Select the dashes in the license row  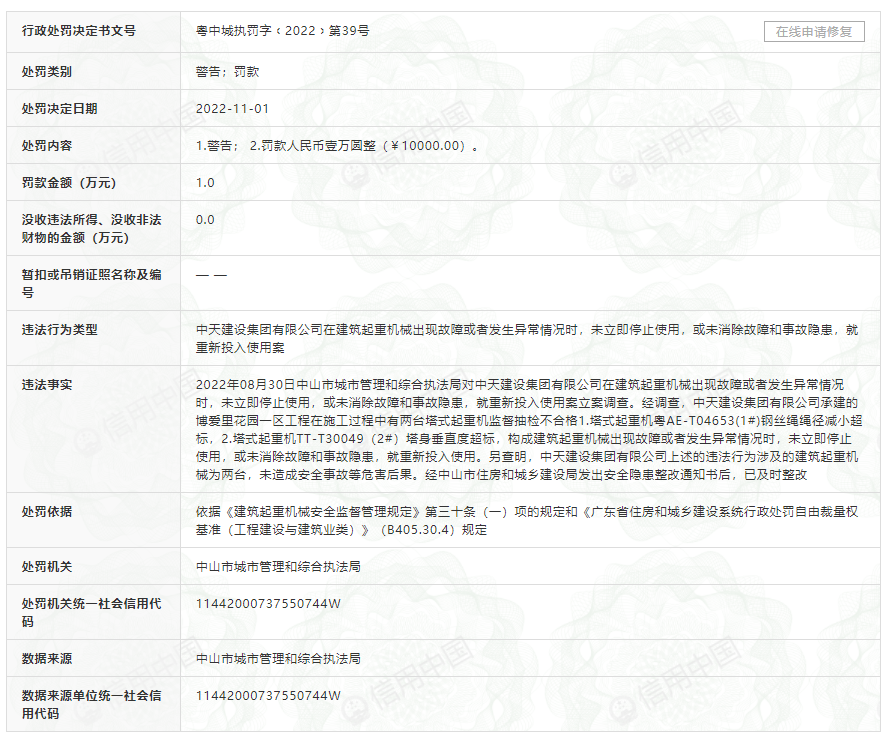tap(211, 275)
